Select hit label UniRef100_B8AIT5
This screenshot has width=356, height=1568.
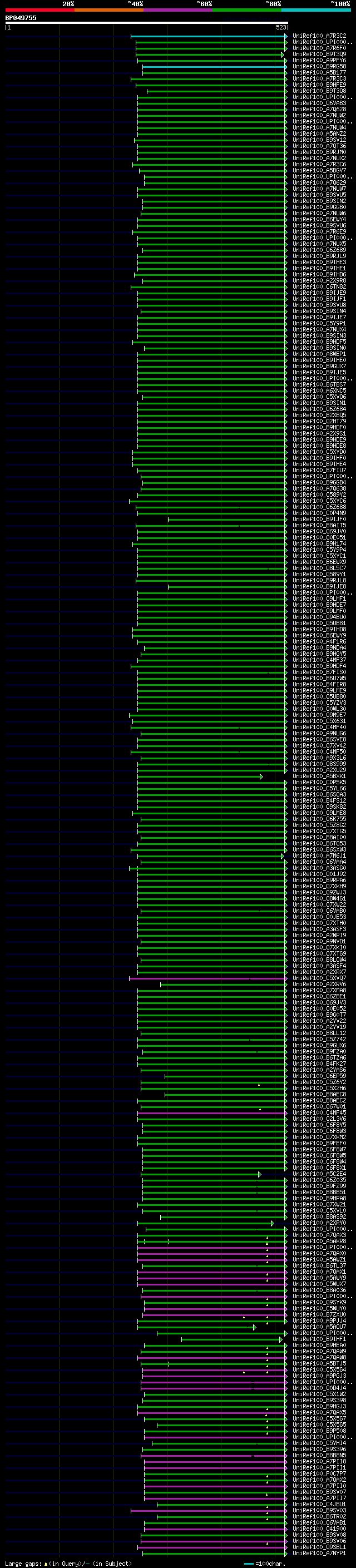tap(319, 525)
